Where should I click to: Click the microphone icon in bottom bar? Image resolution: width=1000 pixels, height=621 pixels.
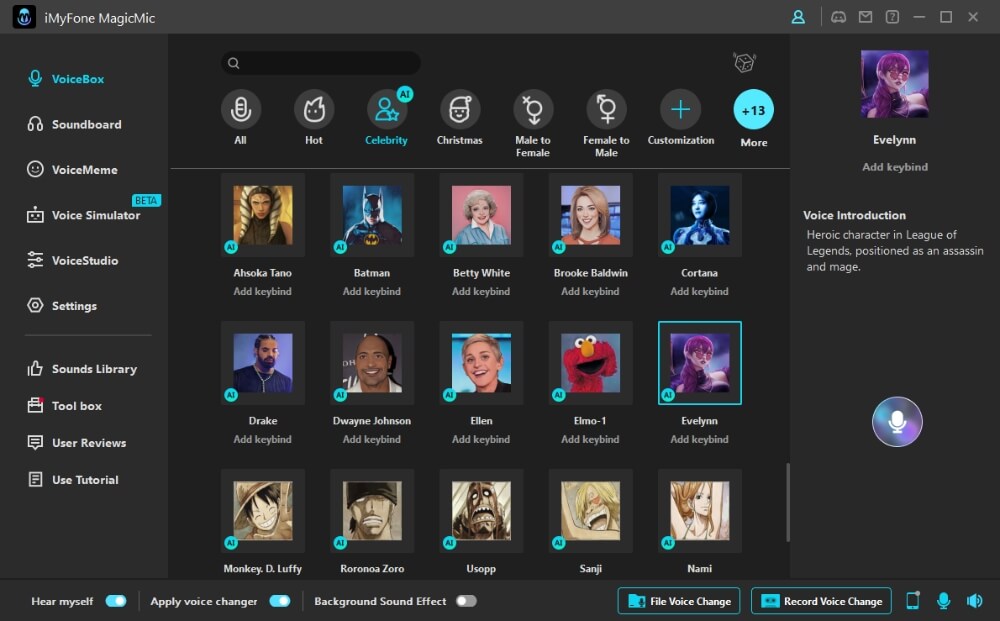(x=943, y=601)
